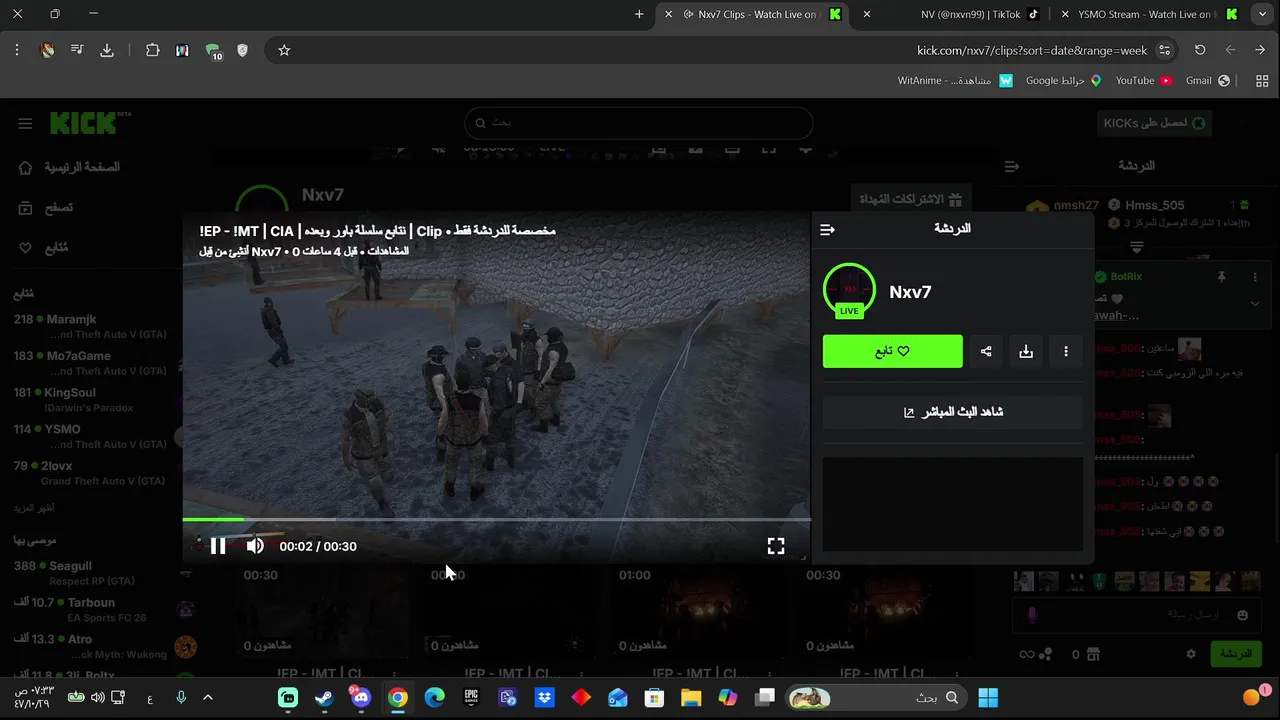Open Discord from the taskbar

click(361, 698)
